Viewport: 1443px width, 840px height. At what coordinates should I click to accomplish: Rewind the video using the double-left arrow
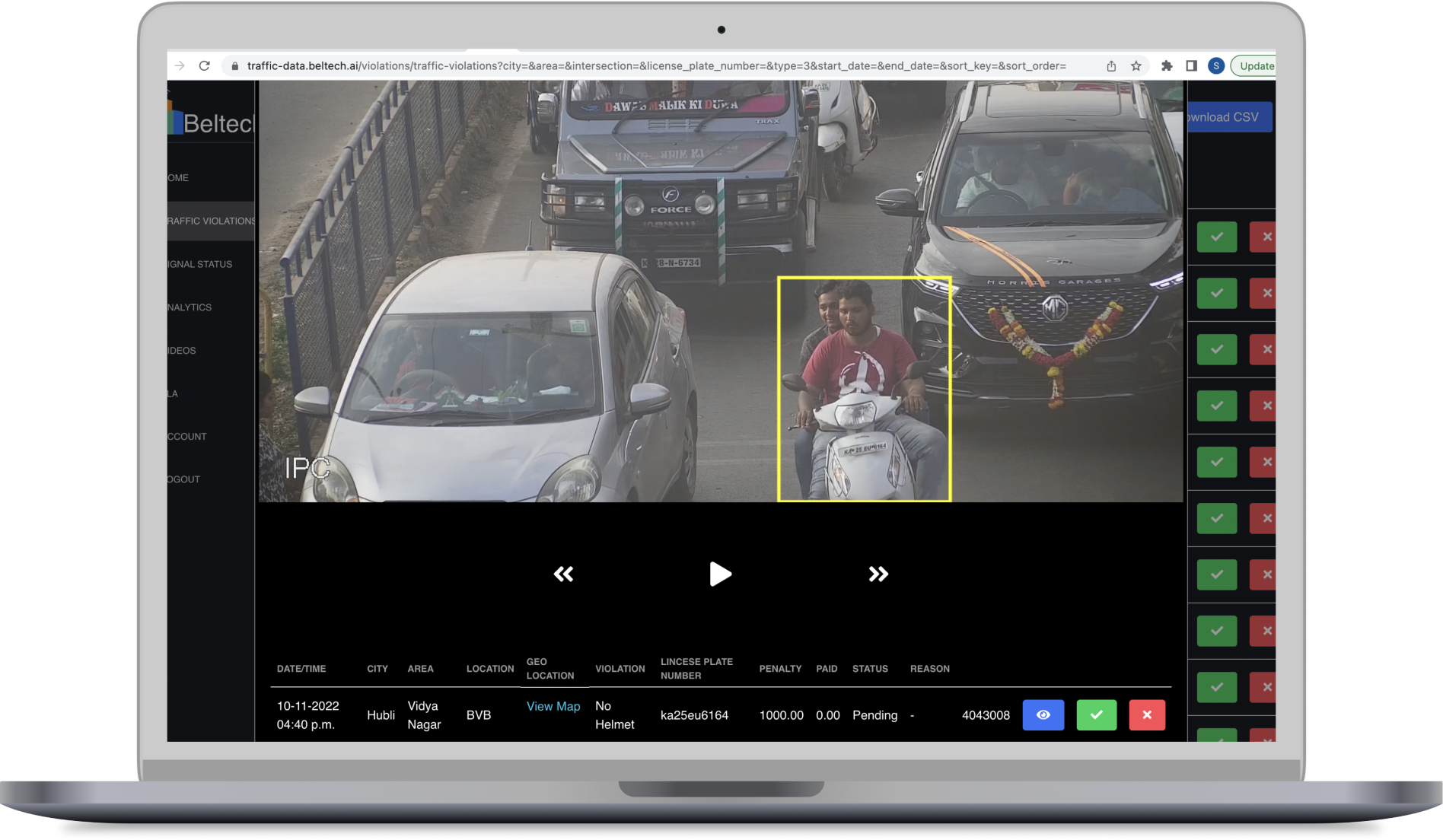[x=562, y=574]
